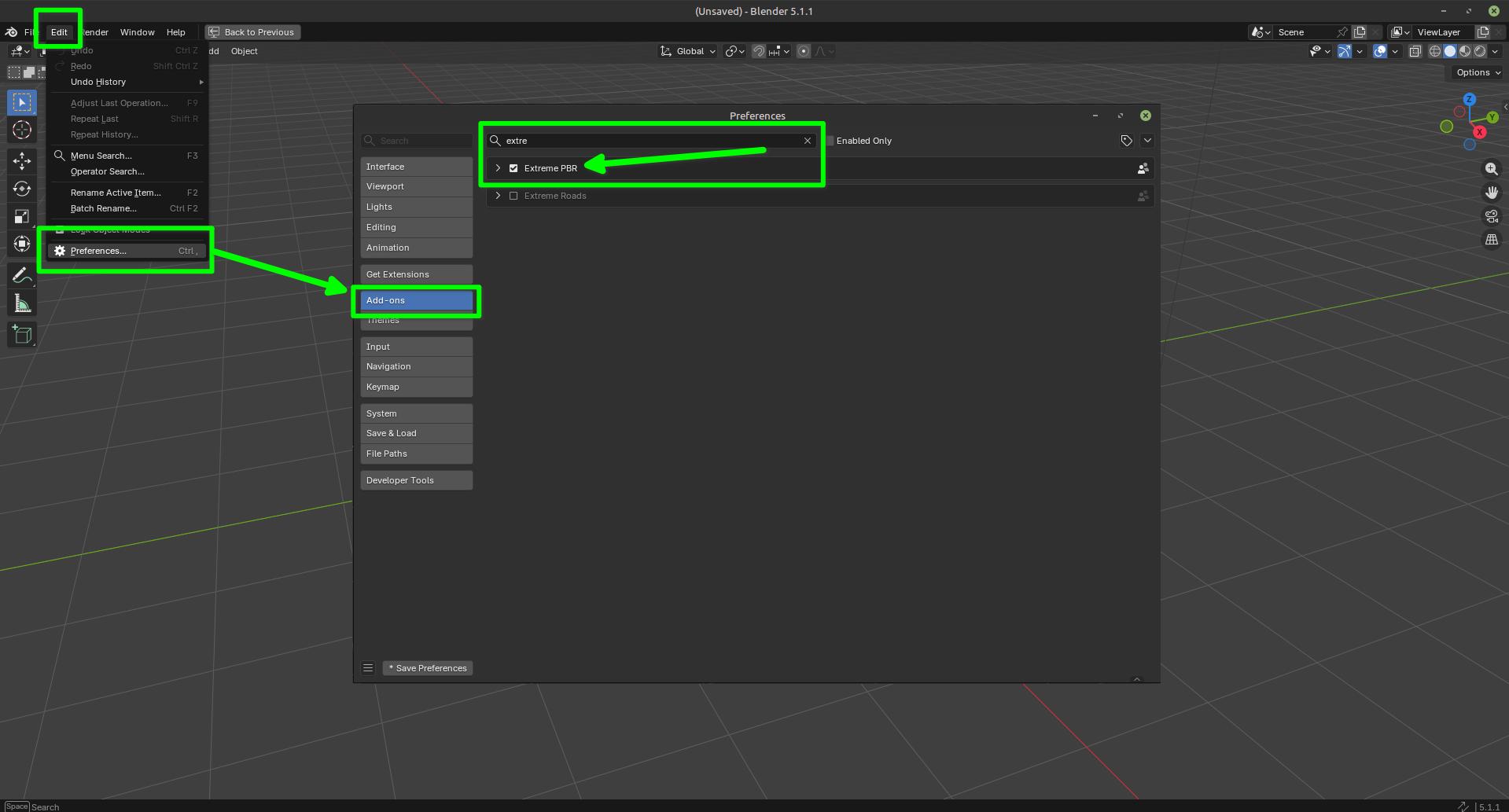Click the Blender logo menu icon
The image size is (1509, 812).
[x=11, y=32]
